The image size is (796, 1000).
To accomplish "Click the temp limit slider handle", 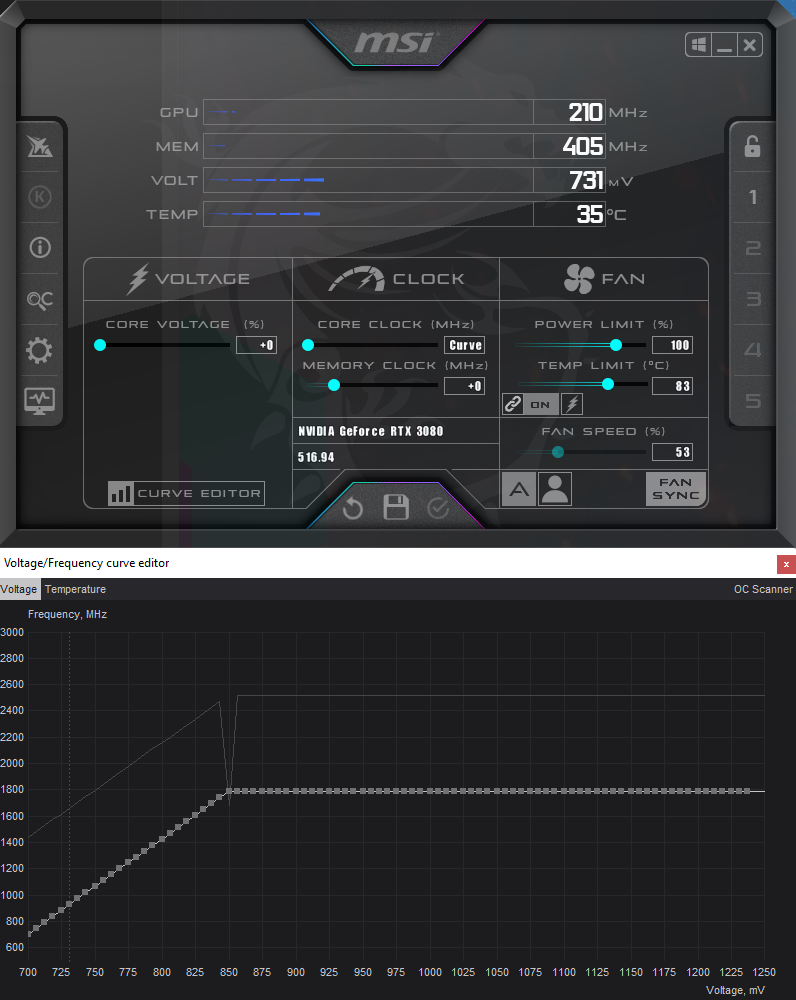I will click(608, 384).
